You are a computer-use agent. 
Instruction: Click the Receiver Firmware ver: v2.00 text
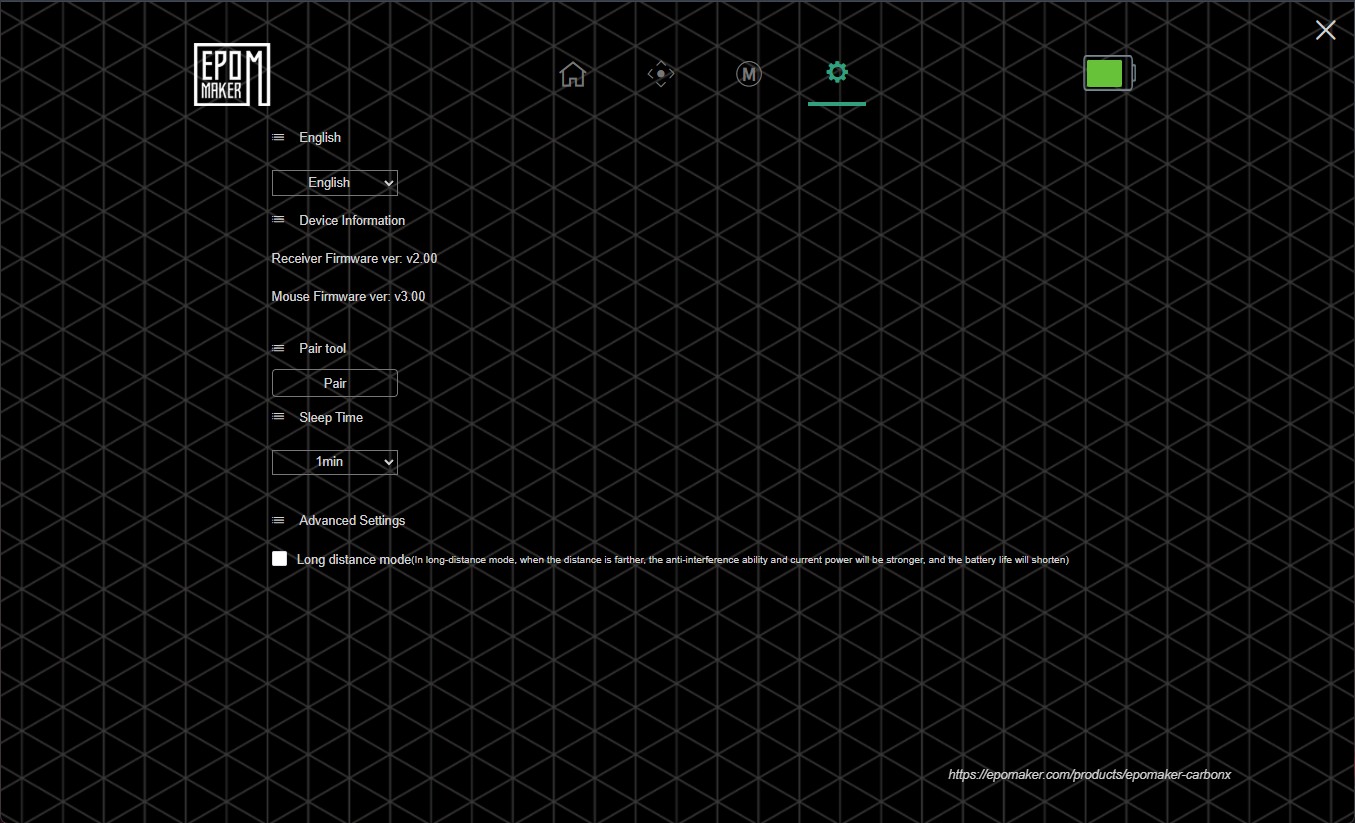[x=354, y=258]
